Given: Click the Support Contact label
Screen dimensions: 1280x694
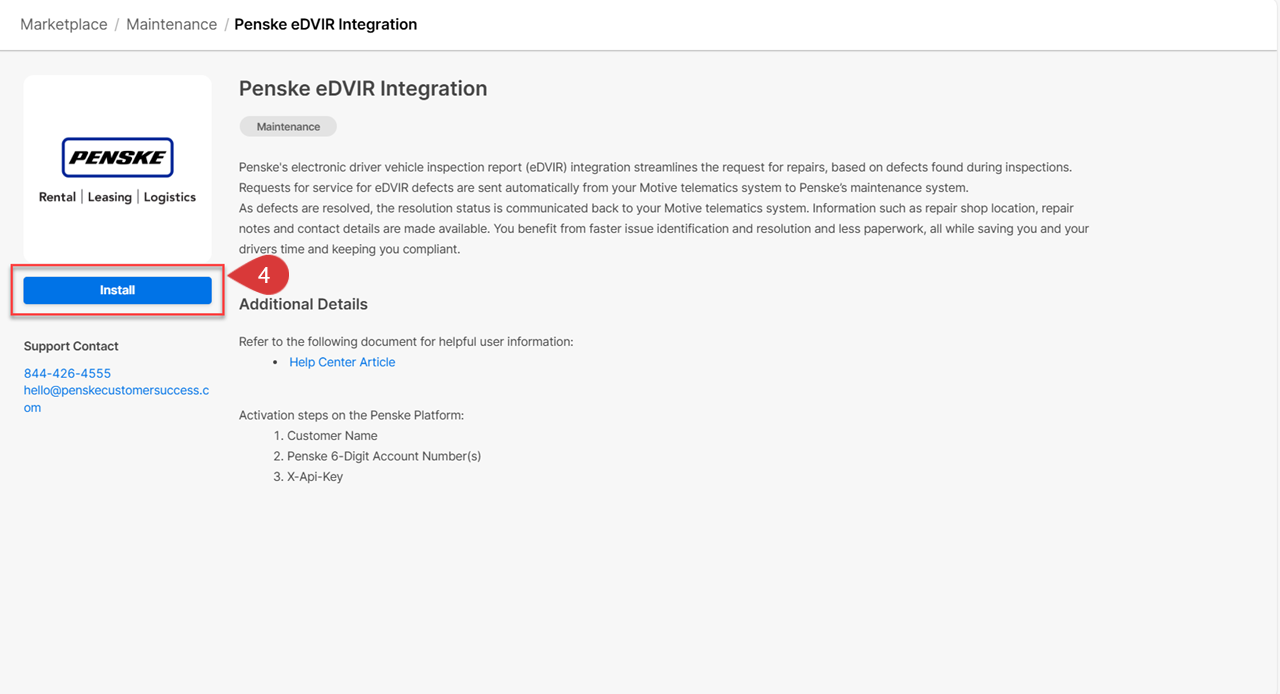Looking at the screenshot, I should [71, 346].
